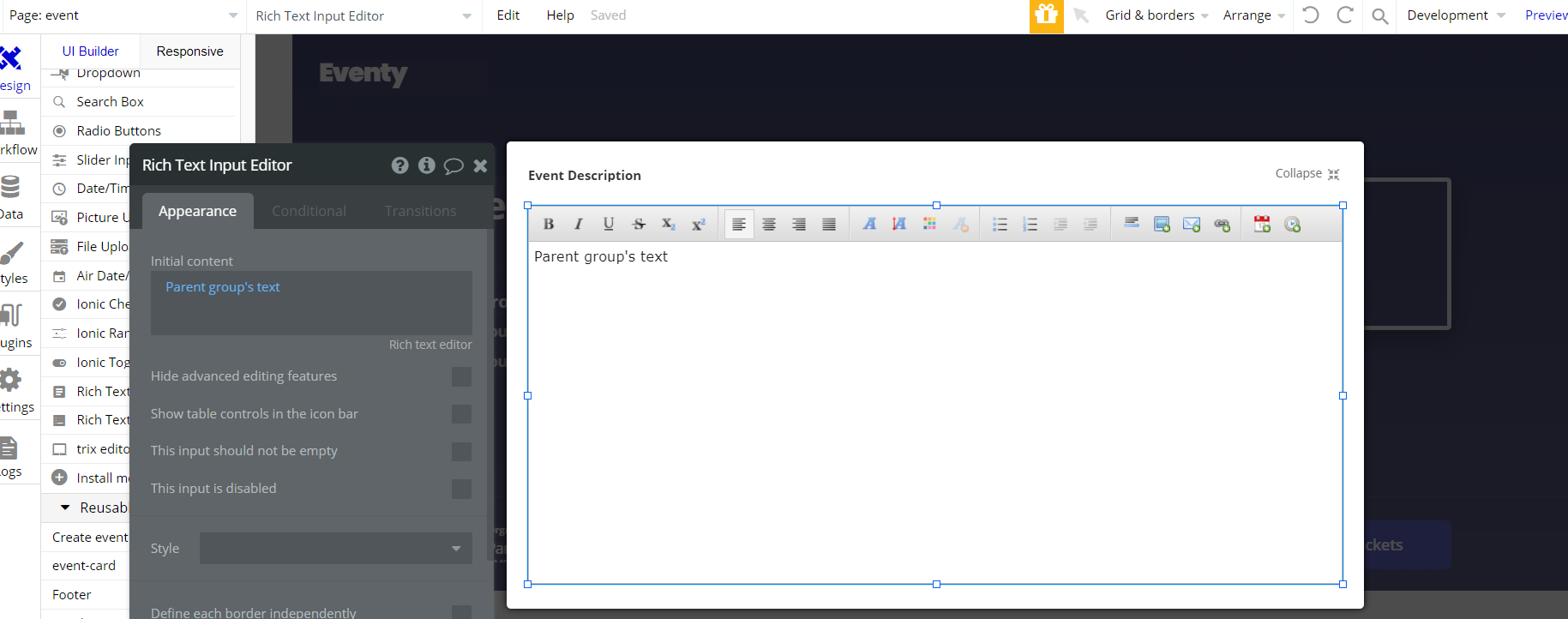Viewport: 1568px width, 619px height.
Task: Check Define each border independently
Action: click(x=461, y=612)
